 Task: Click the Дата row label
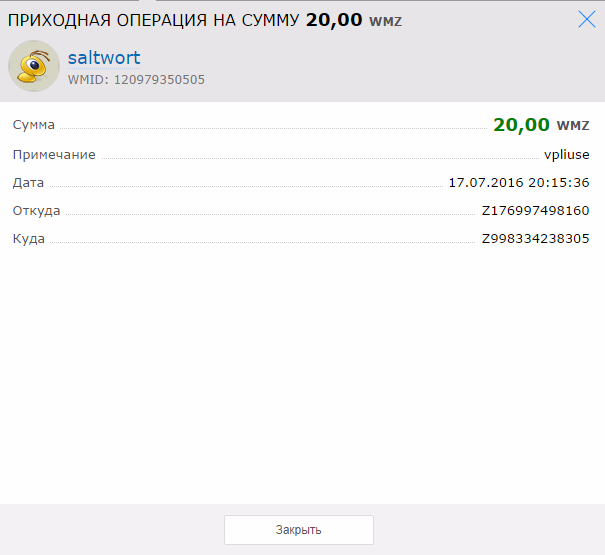coord(28,183)
